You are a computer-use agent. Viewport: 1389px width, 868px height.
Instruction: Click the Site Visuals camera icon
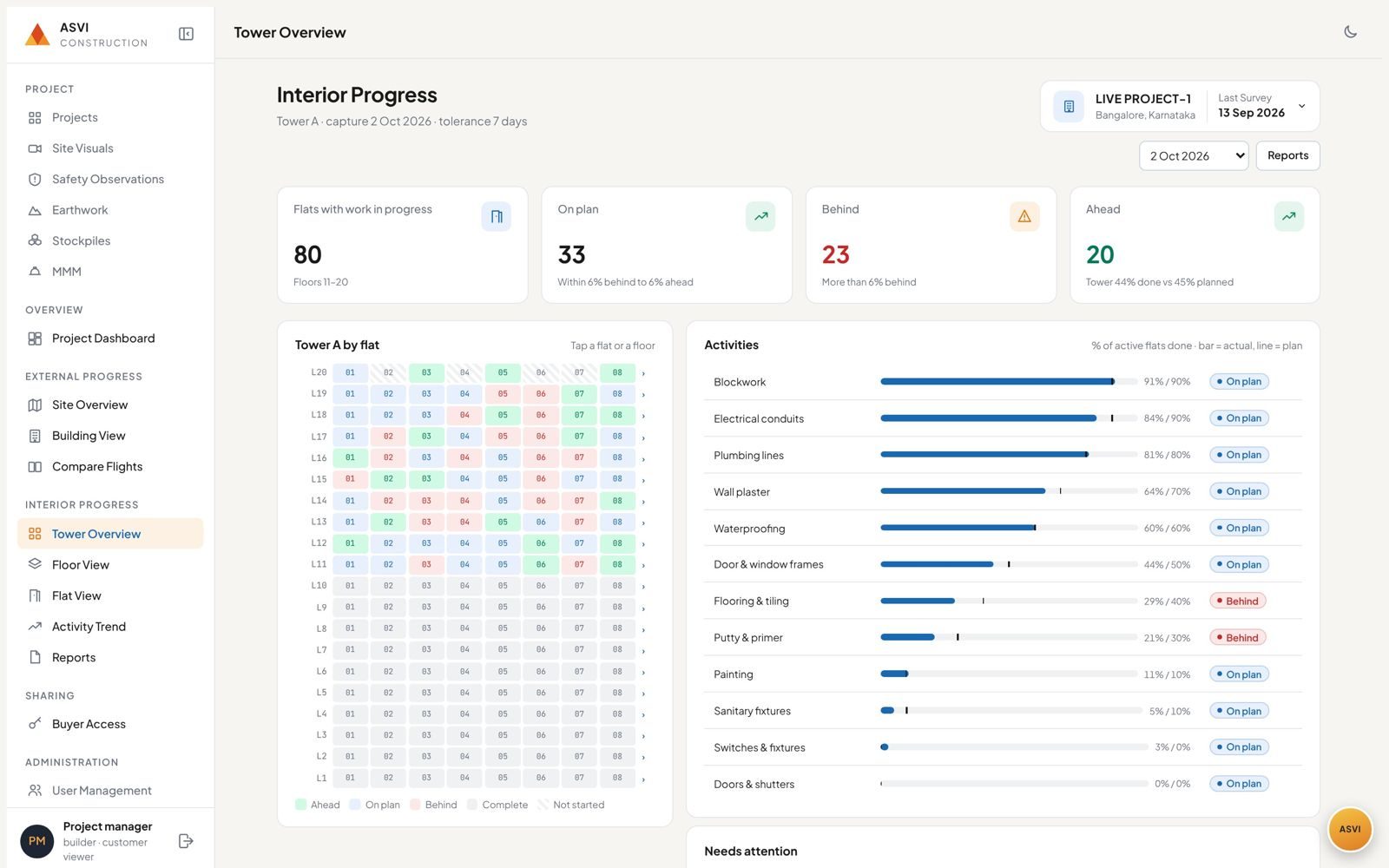tap(35, 148)
